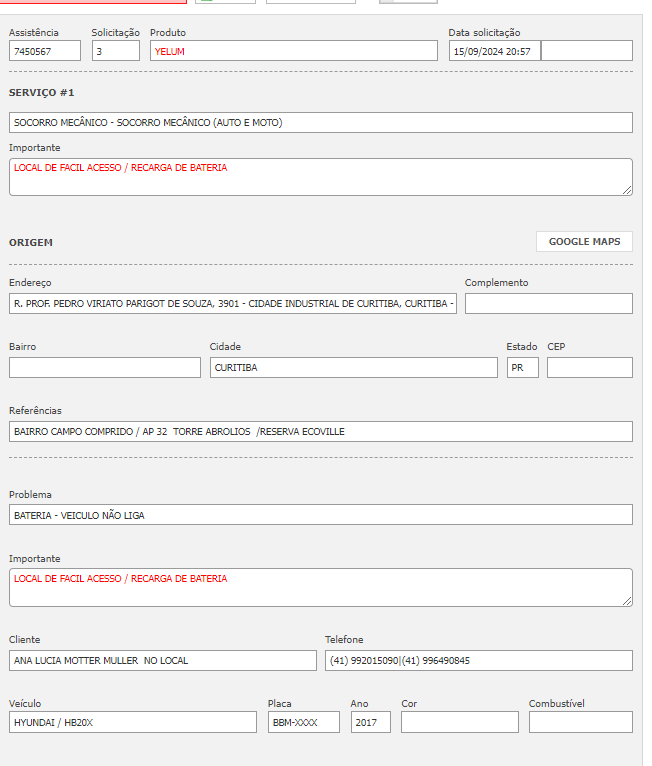652x766 pixels.
Task: Click the empty CEP field
Action: [x=589, y=368]
